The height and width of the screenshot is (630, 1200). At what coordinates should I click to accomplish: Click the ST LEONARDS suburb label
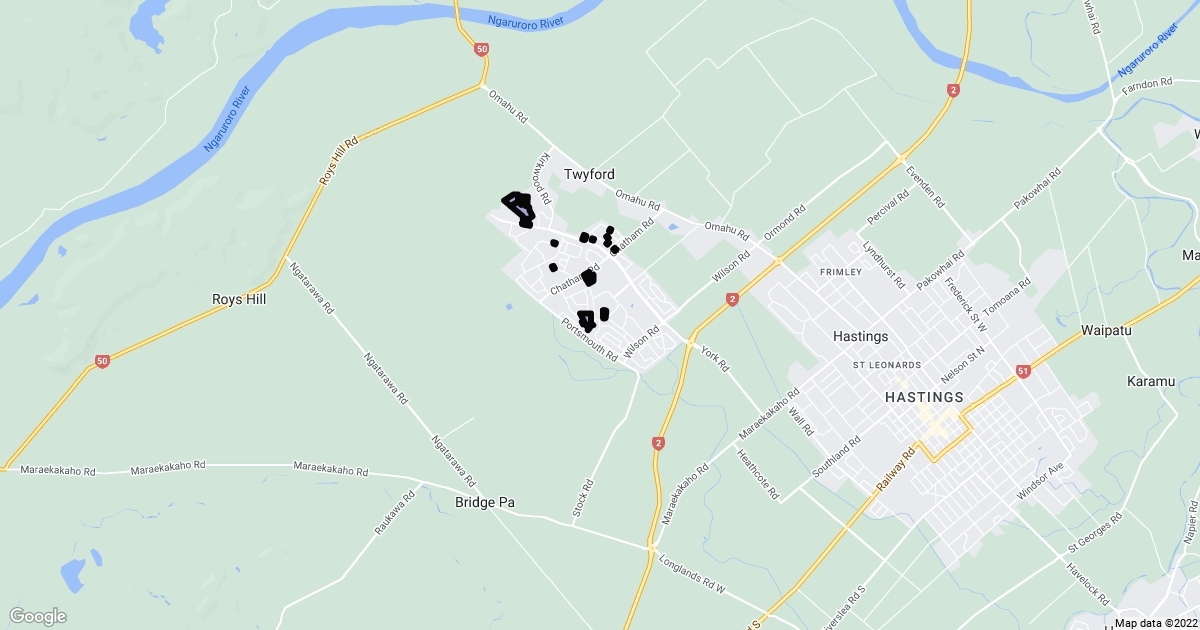(x=887, y=365)
